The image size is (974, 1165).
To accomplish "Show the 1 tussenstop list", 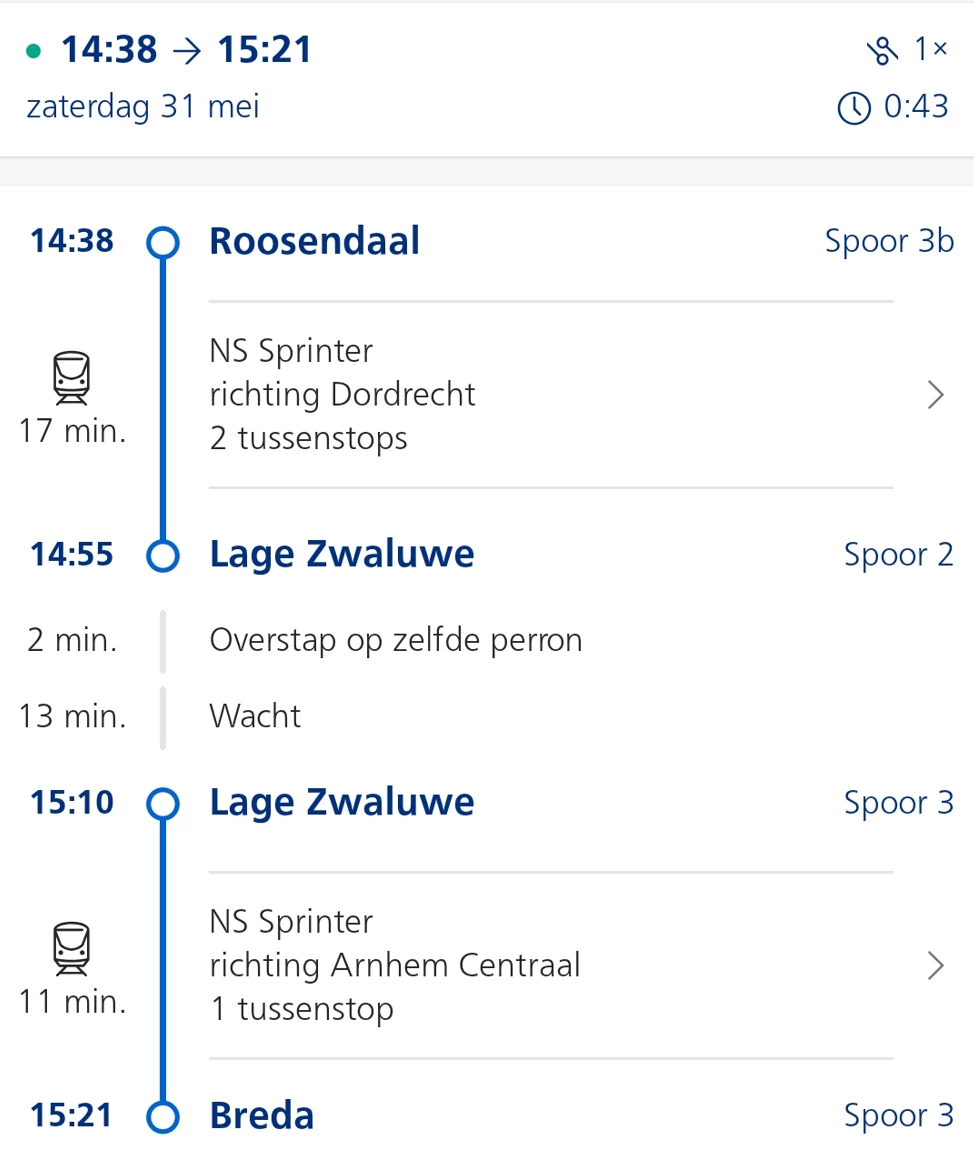I will (301, 1009).
